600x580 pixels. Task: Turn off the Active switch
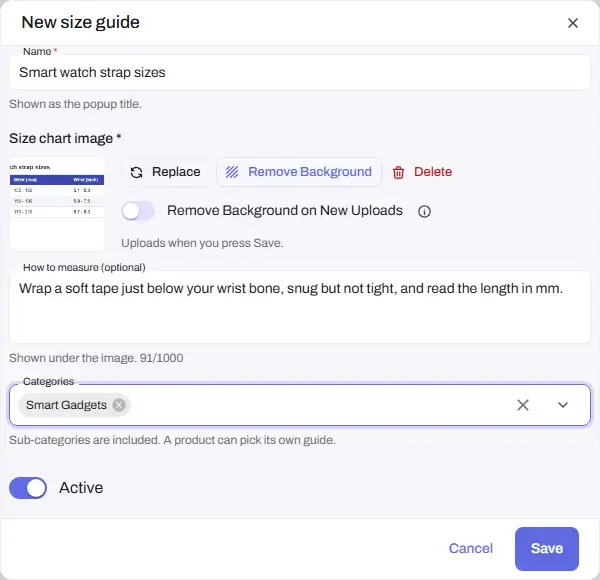28,488
